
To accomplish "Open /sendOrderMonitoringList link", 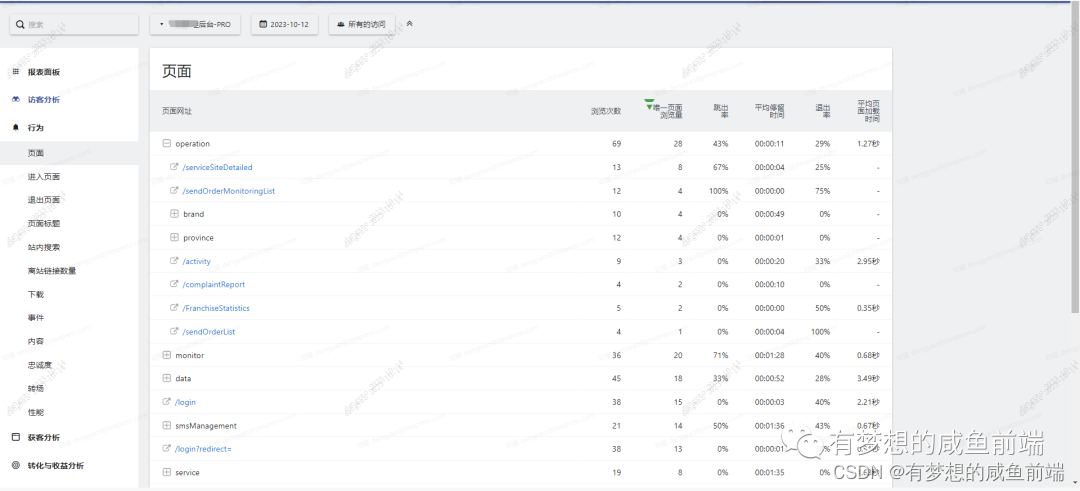I will 229,191.
